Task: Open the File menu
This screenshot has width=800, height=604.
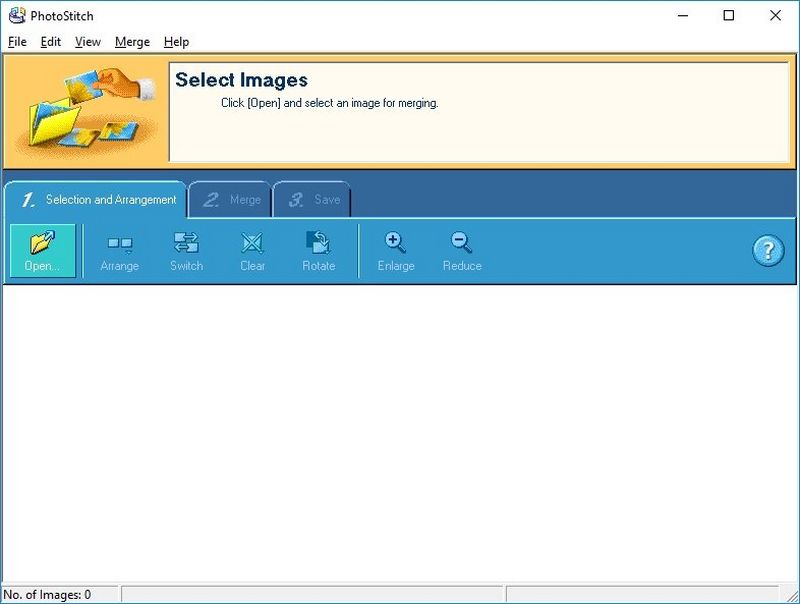Action: click(17, 42)
